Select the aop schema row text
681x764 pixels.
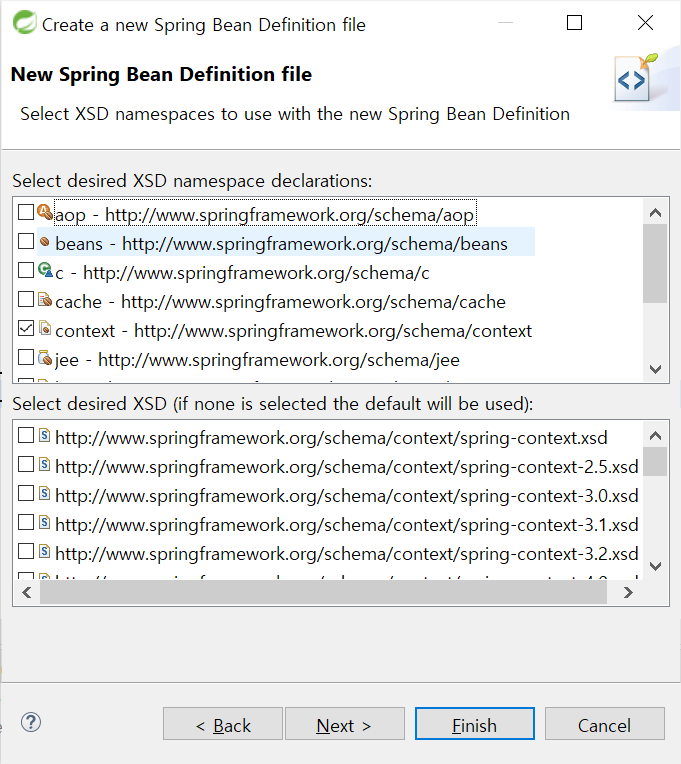click(265, 215)
